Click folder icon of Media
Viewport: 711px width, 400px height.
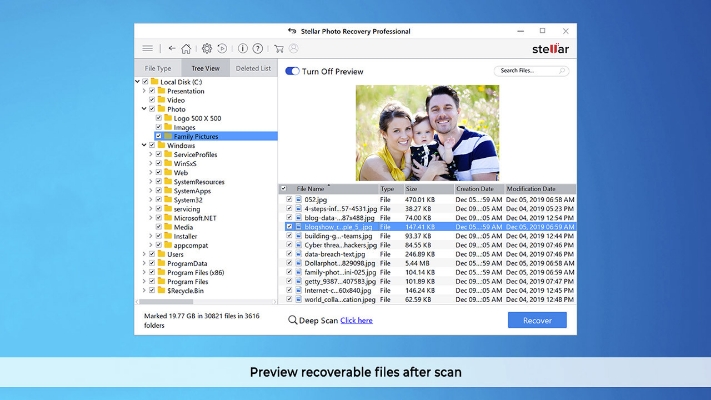[168, 227]
